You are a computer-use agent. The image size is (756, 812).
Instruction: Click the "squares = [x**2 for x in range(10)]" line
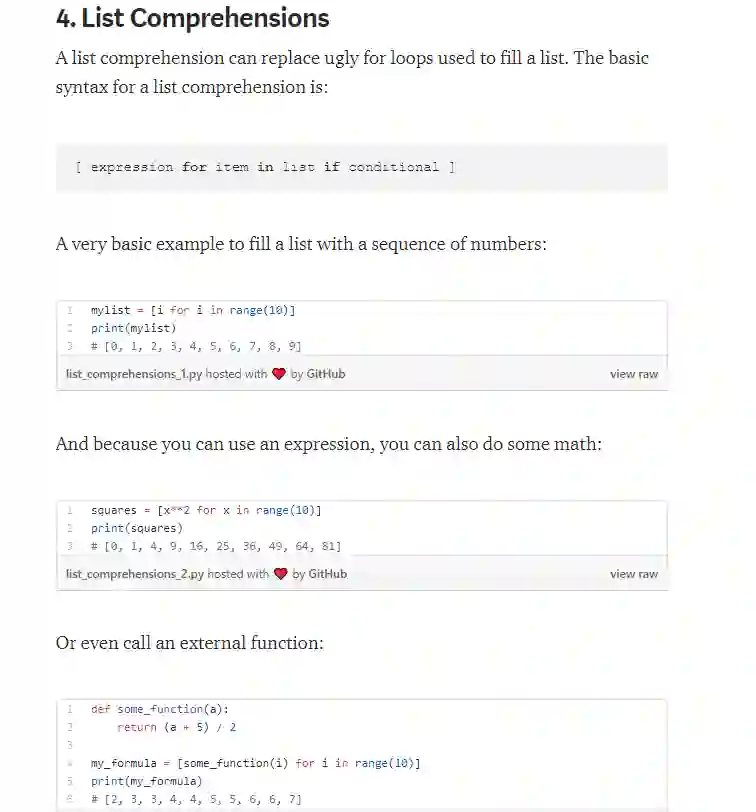(205, 510)
